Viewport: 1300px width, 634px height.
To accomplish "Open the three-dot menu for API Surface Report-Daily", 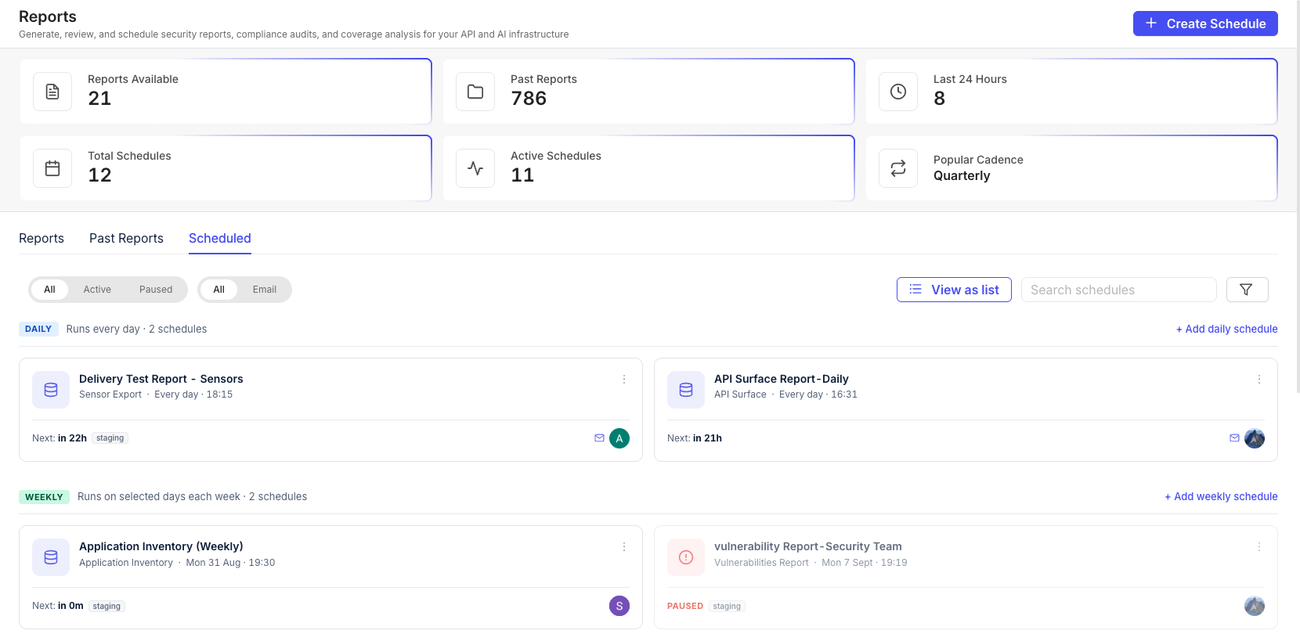I will [1259, 379].
